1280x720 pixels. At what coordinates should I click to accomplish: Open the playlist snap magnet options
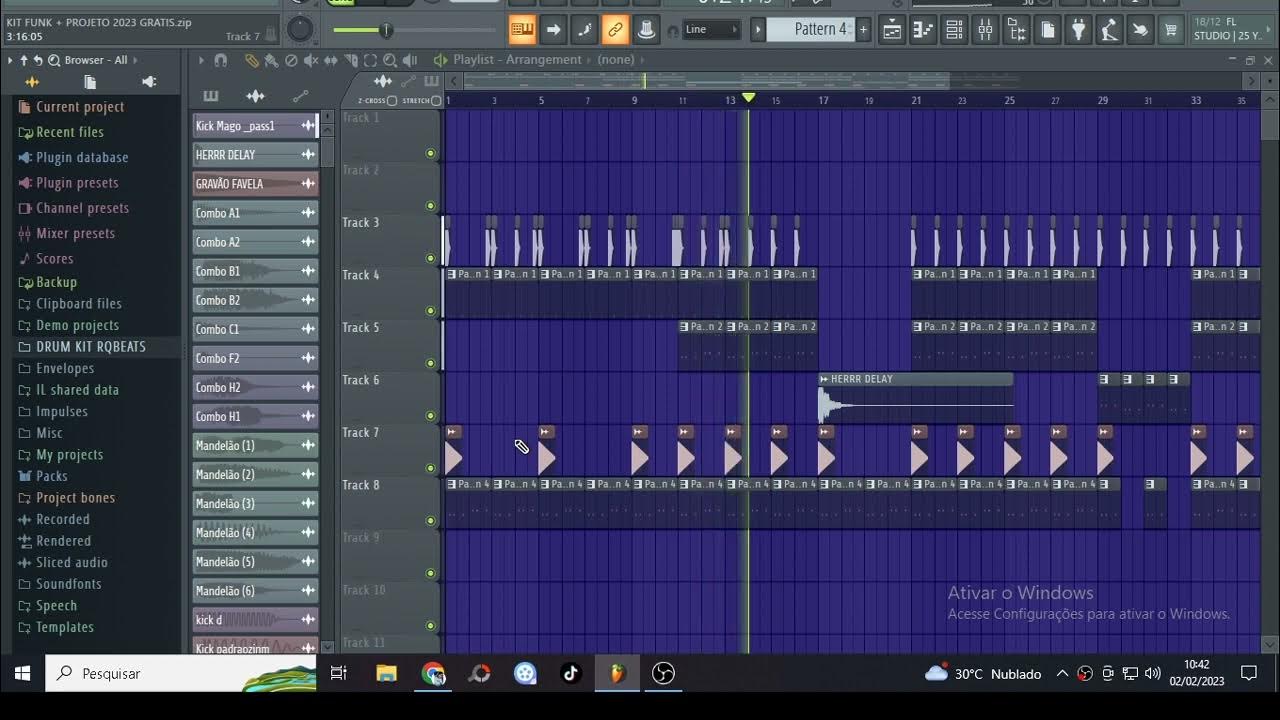[x=221, y=61]
